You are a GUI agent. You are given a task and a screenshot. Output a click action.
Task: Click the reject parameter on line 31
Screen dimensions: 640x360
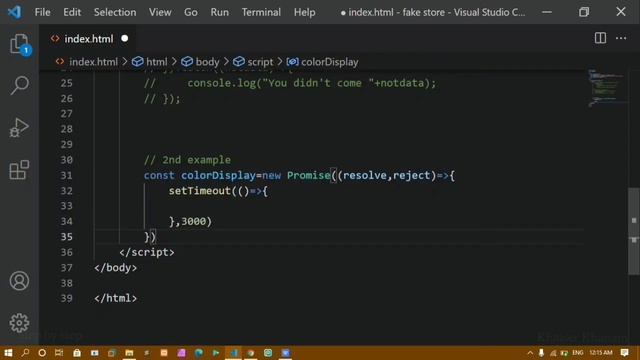412,176
